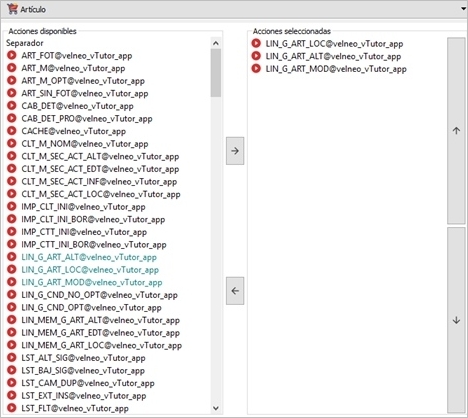Viewport: 468px width, 418px height.
Task: Add action with the right arrow button
Action: pyautogui.click(x=235, y=151)
